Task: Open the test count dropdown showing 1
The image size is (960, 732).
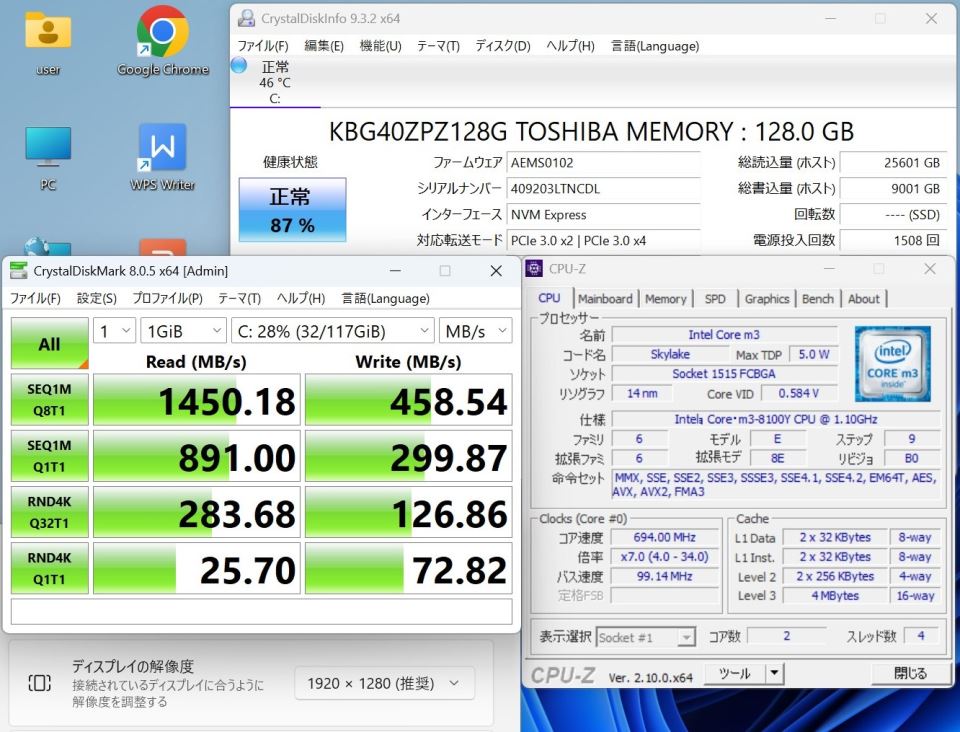Action: click(114, 331)
